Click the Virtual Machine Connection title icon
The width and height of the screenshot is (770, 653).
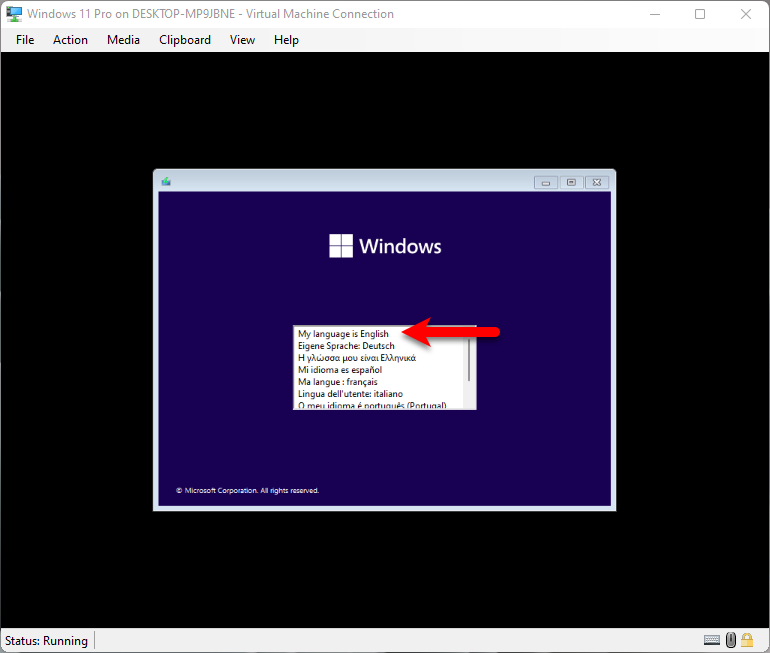[x=14, y=14]
